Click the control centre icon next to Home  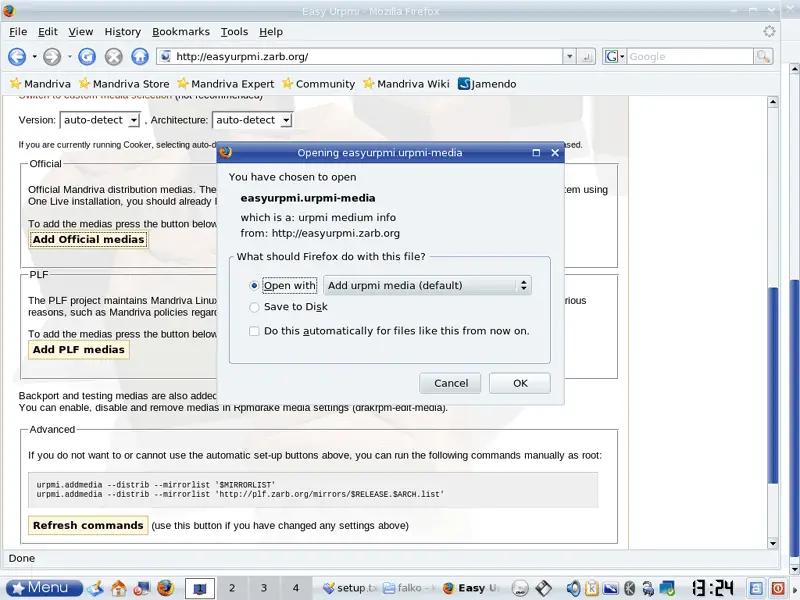pyautogui.click(x=142, y=588)
